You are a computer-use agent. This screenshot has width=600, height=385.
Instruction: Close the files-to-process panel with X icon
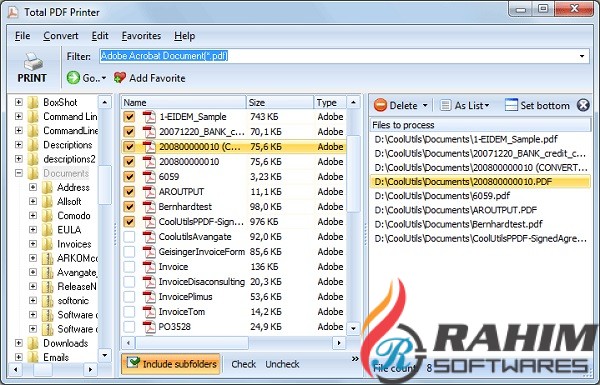pos(583,105)
